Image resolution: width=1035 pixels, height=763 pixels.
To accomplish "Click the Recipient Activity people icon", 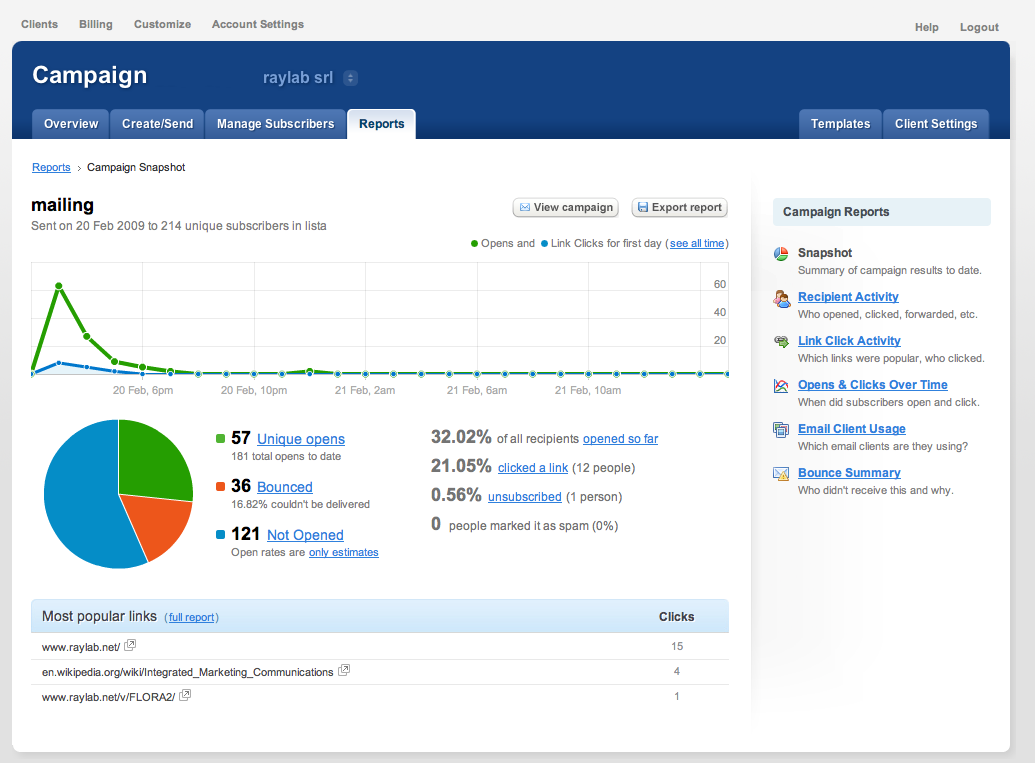I will pyautogui.click(x=781, y=298).
